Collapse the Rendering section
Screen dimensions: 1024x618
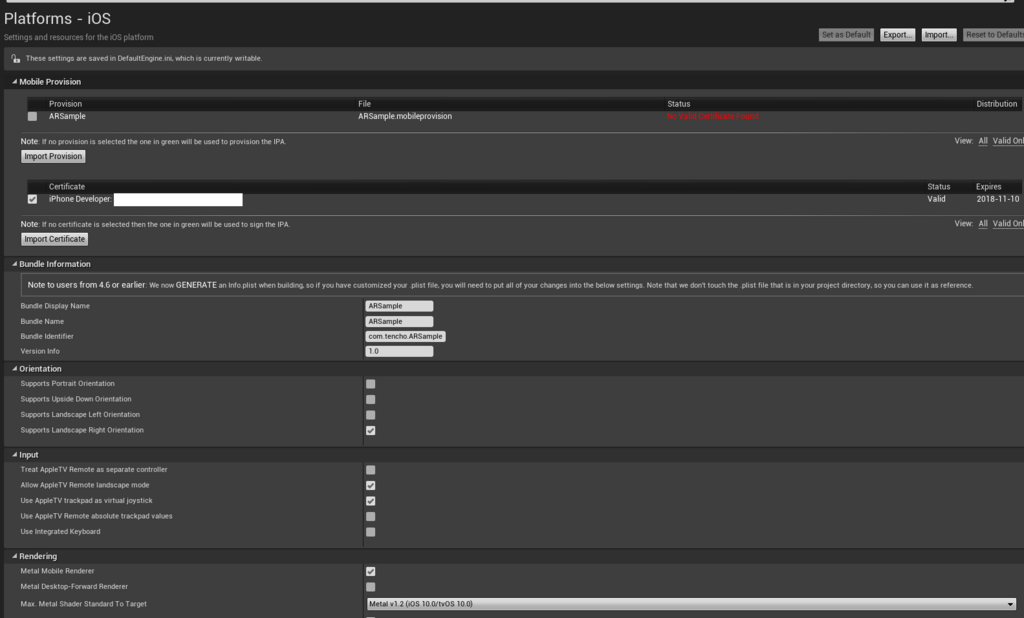(14, 556)
